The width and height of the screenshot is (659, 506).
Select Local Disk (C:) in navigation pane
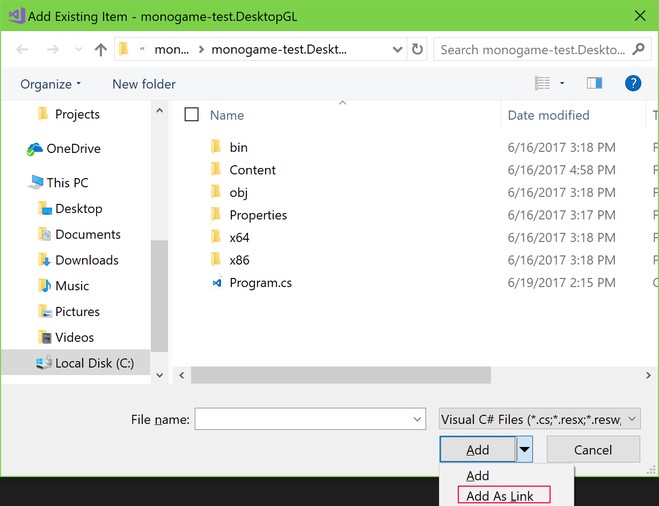[76, 363]
